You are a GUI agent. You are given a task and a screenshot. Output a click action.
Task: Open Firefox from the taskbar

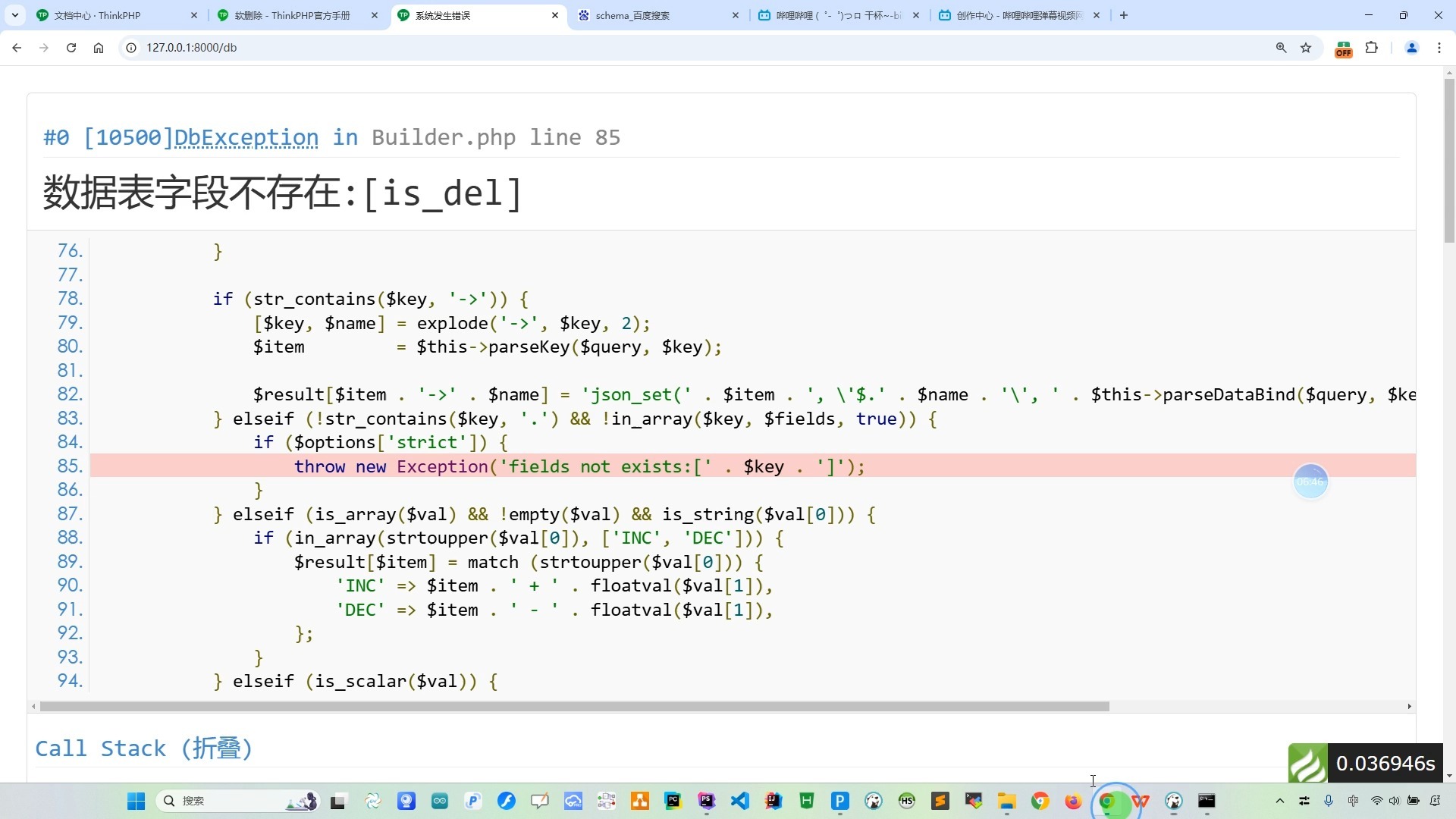1074,801
